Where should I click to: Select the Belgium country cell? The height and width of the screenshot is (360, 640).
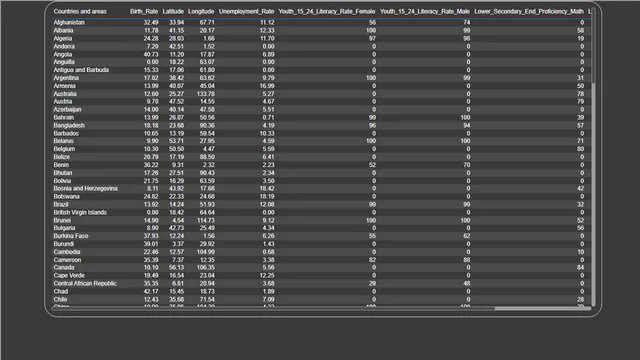pos(64,149)
